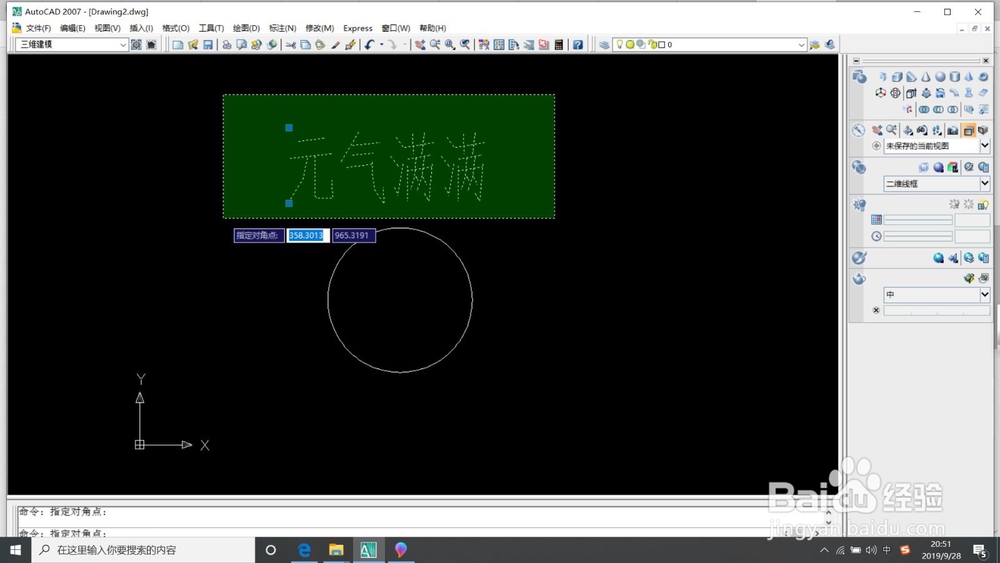
Task: Toggle layer 0 on/off lightbulb
Action: (620, 45)
